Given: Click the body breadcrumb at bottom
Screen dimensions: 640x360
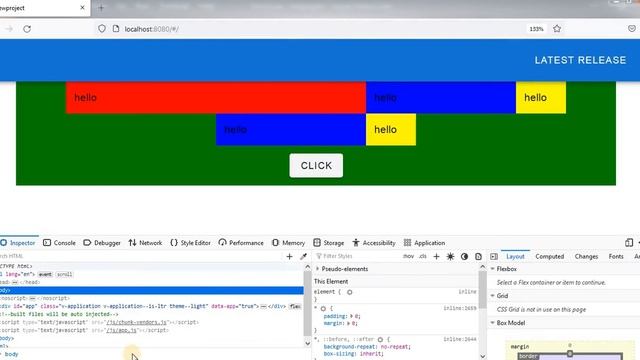Looking at the screenshot, I should tap(11, 354).
